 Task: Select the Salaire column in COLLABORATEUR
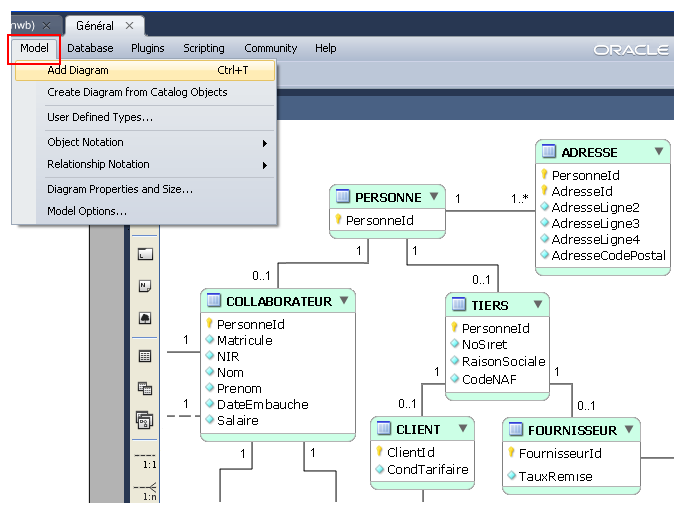pyautogui.click(x=237, y=421)
